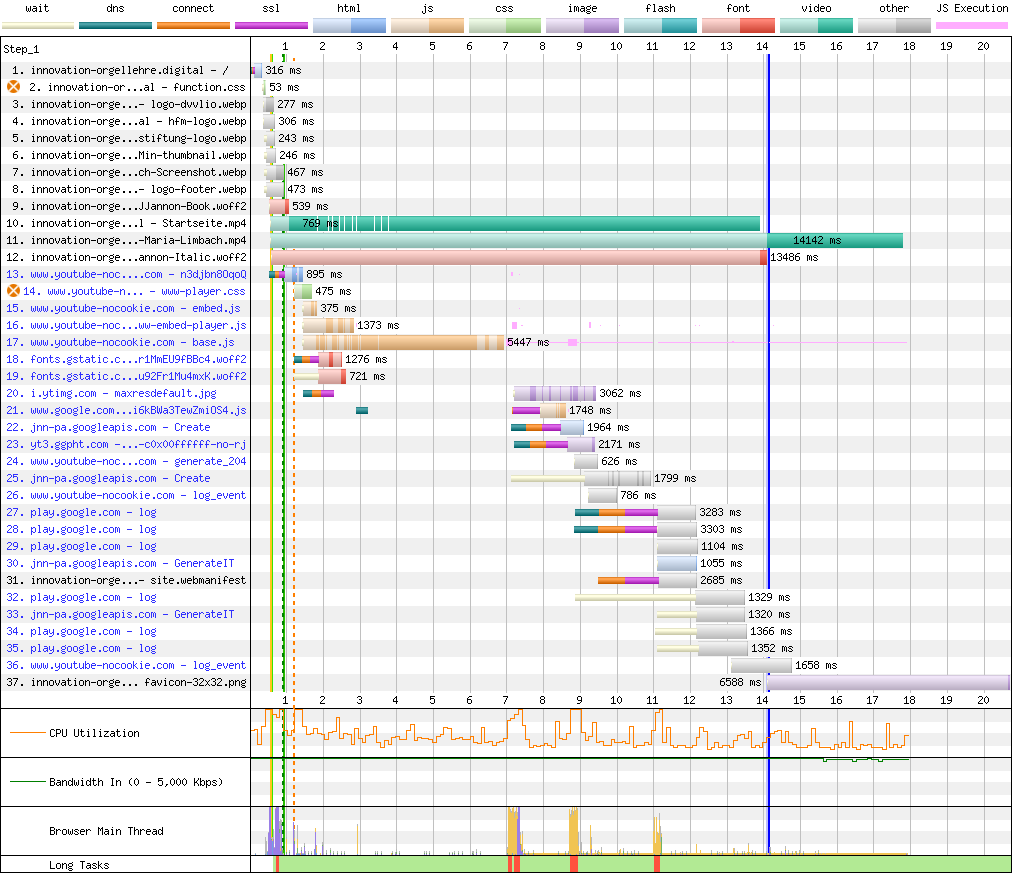This screenshot has height=873, width=1012.
Task: Select the image legend color bar
Action: [x=582, y=26]
